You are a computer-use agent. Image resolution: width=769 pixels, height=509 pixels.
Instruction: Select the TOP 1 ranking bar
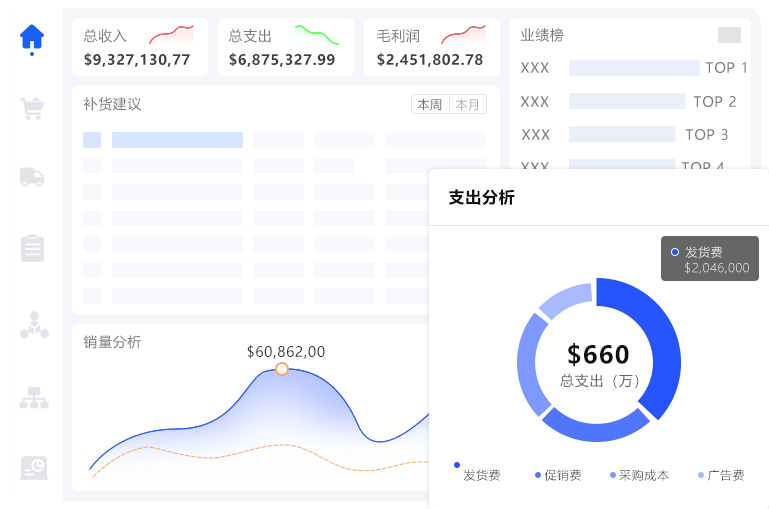click(x=634, y=68)
